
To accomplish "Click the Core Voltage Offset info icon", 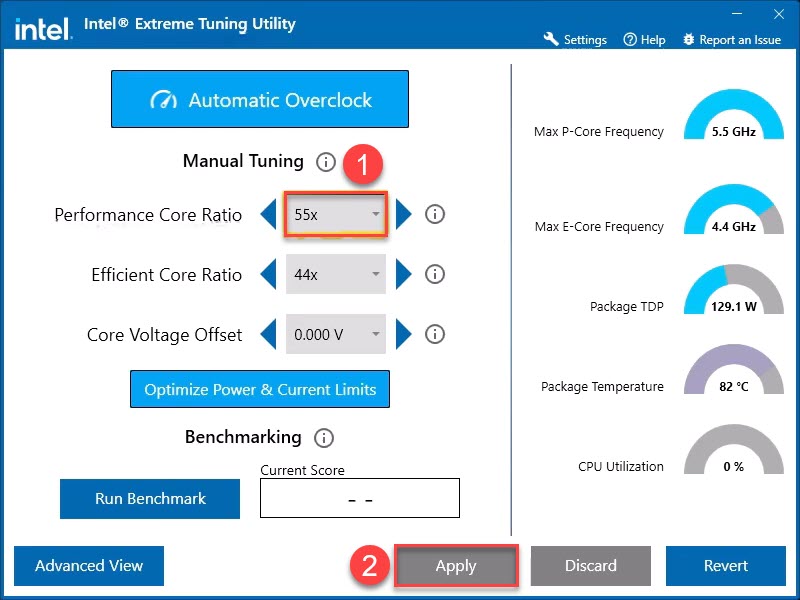I will tap(435, 335).
